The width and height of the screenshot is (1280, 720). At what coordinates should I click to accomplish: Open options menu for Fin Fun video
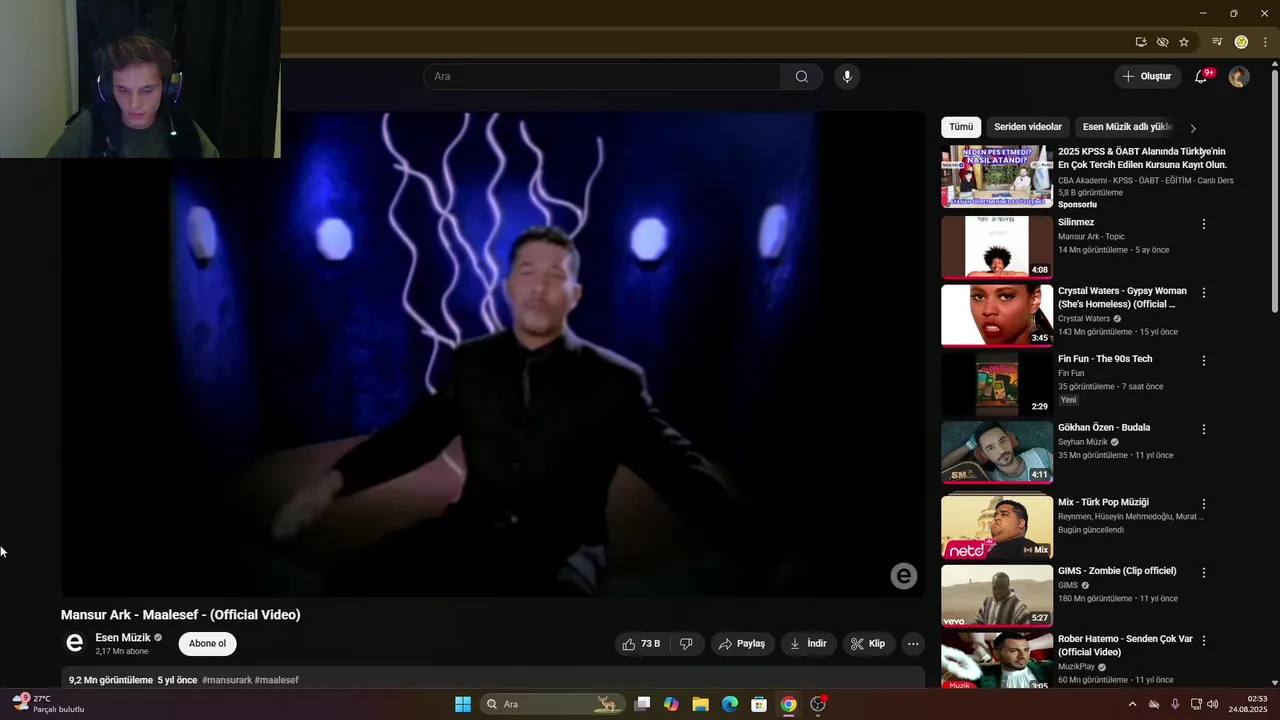pos(1204,361)
